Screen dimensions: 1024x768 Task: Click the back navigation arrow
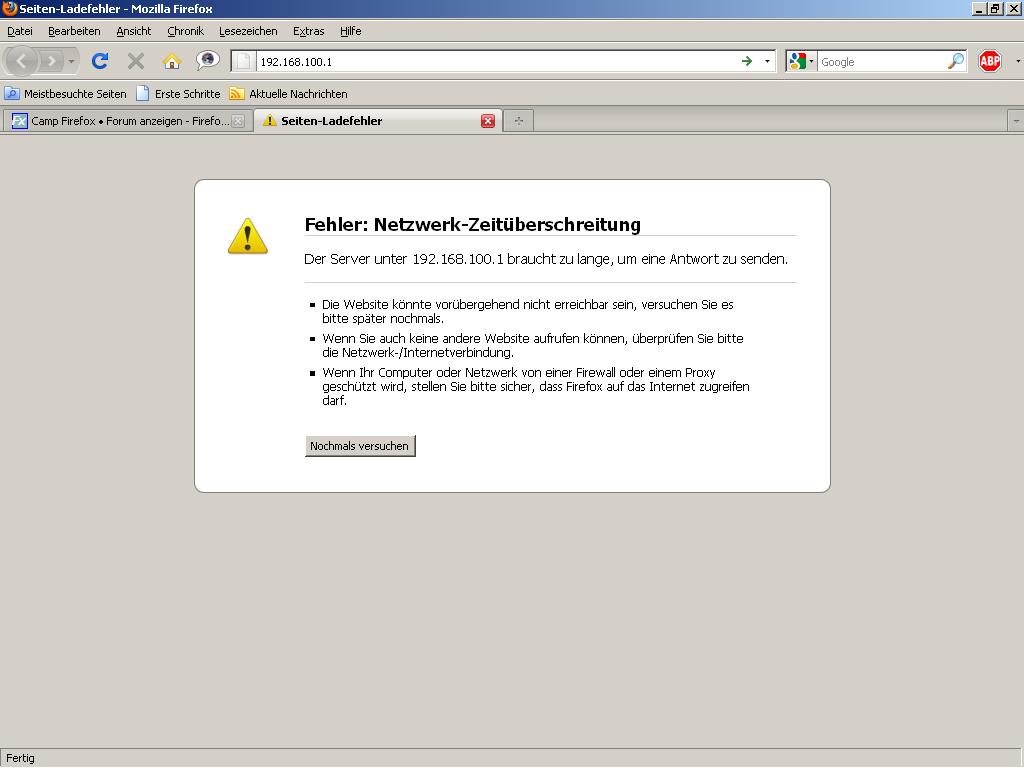(x=22, y=61)
